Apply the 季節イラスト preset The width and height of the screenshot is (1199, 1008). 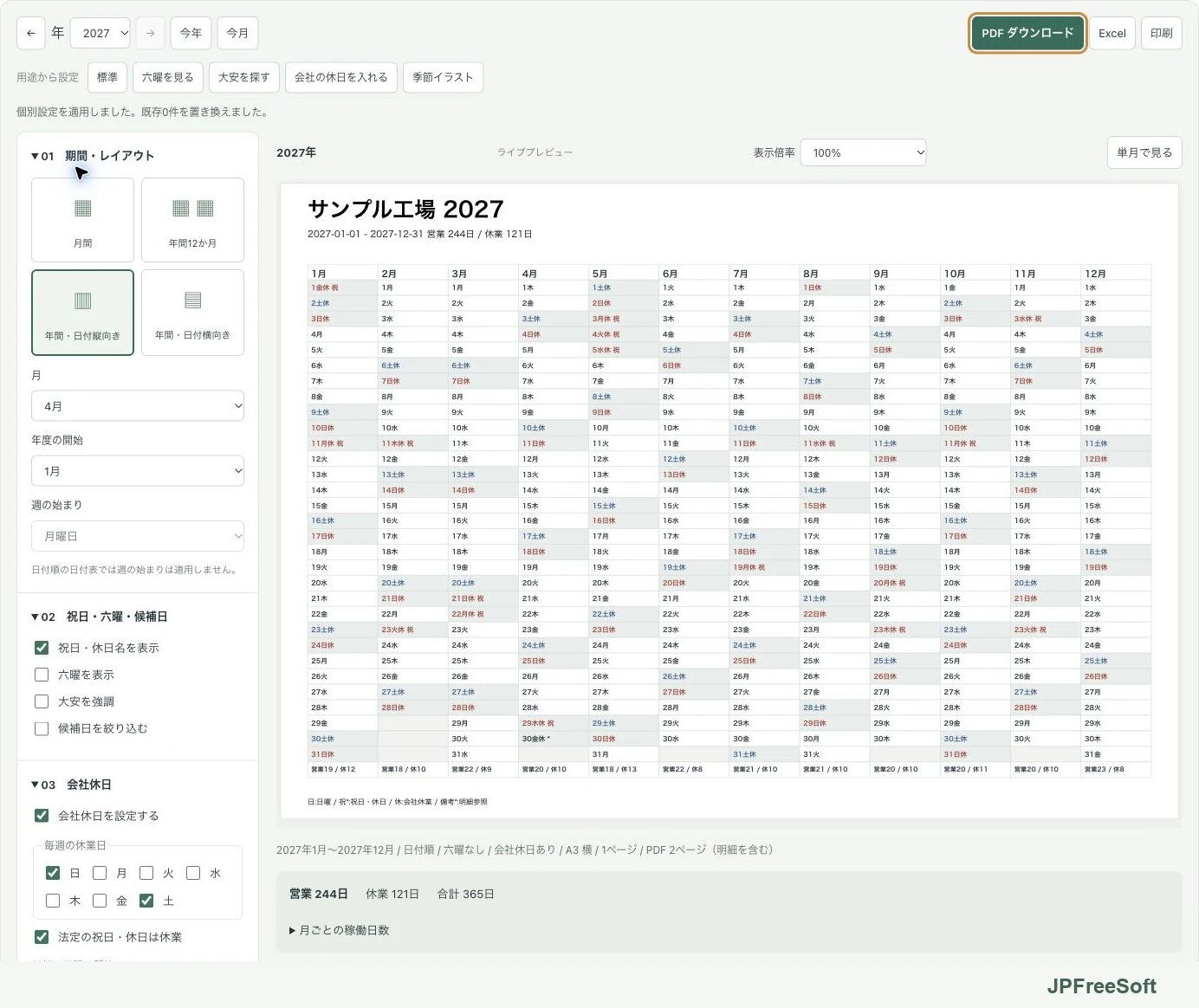(443, 77)
